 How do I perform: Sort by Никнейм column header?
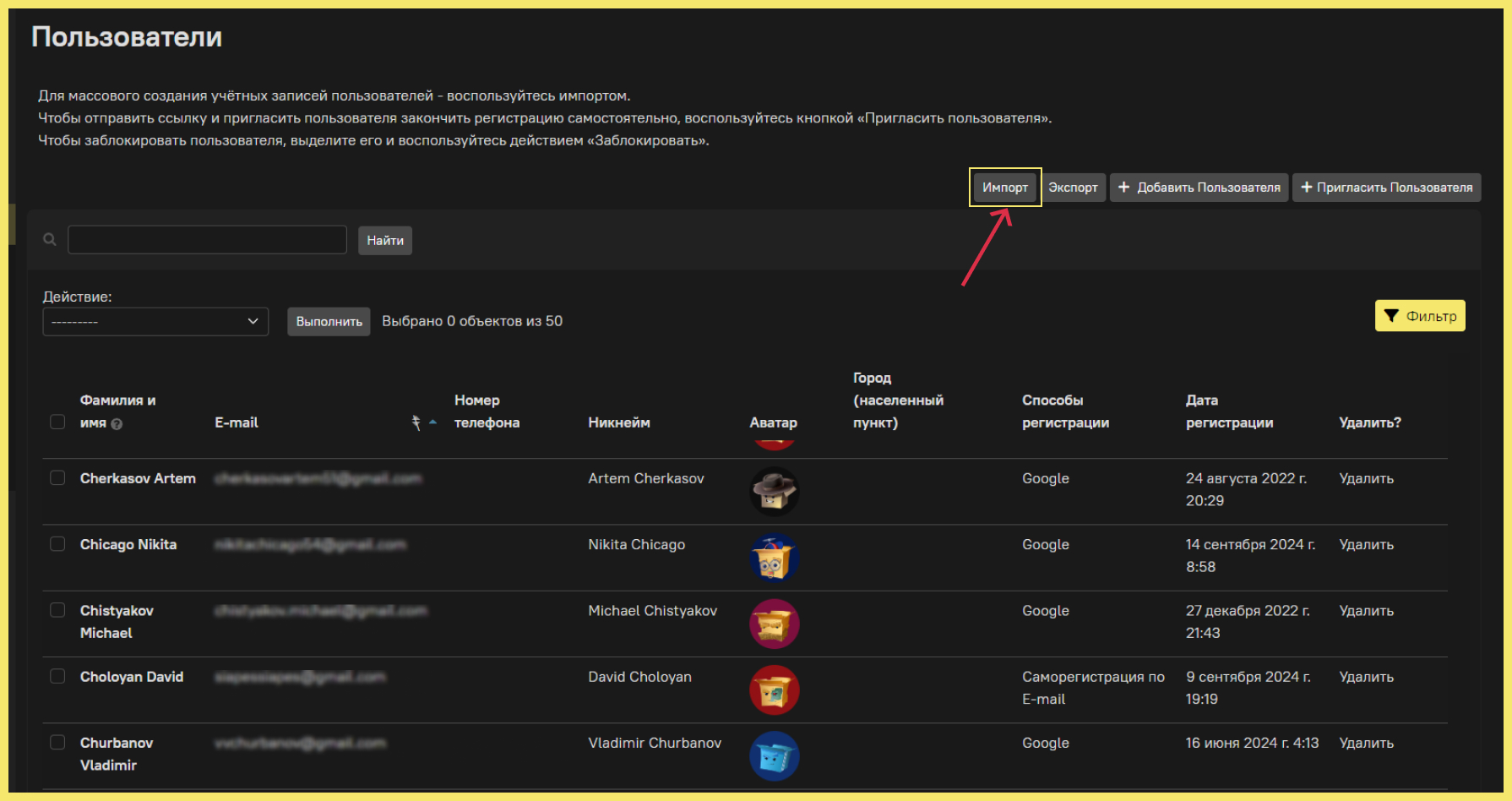click(619, 422)
